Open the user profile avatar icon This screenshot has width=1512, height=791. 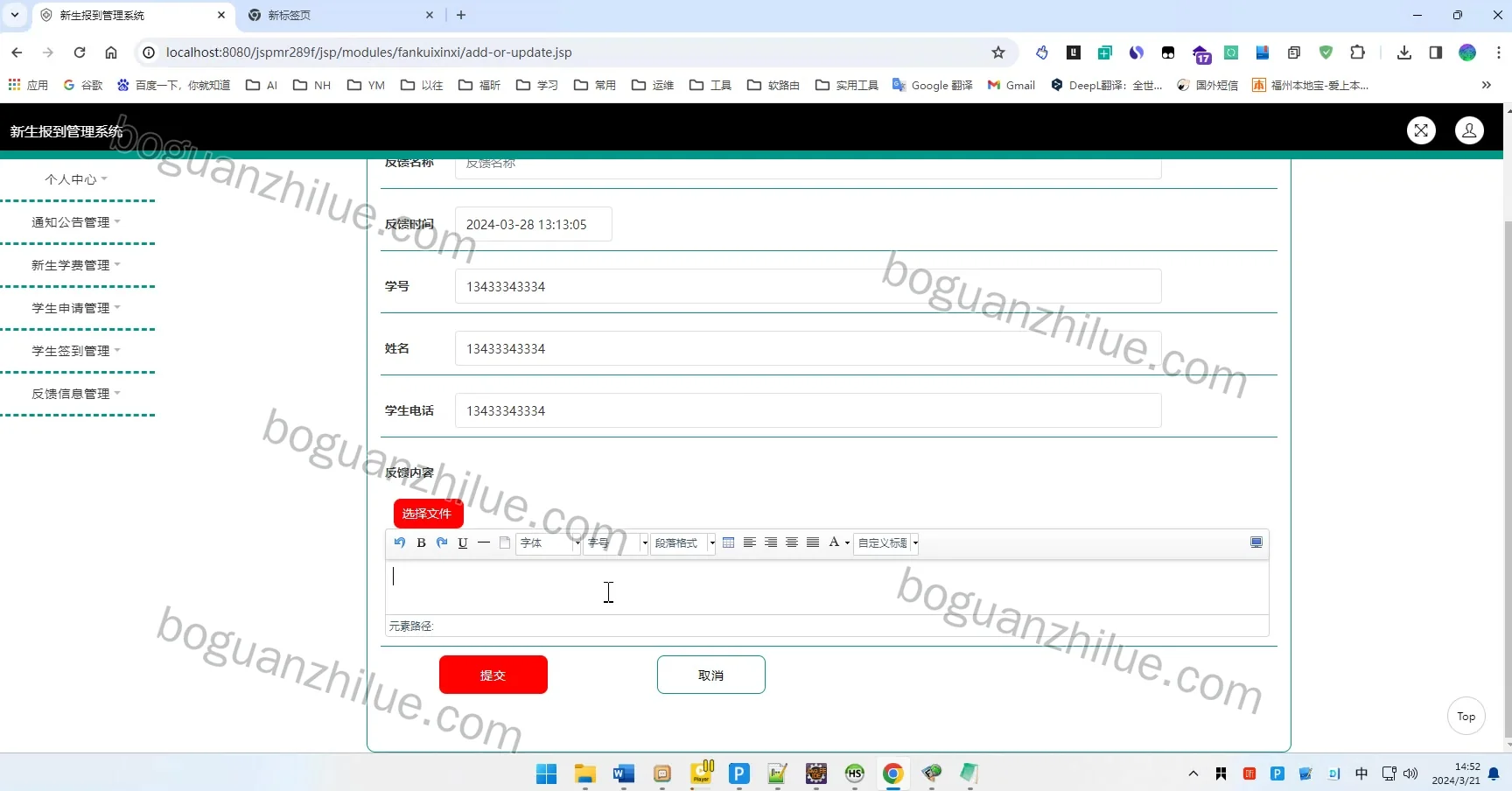coord(1469,130)
